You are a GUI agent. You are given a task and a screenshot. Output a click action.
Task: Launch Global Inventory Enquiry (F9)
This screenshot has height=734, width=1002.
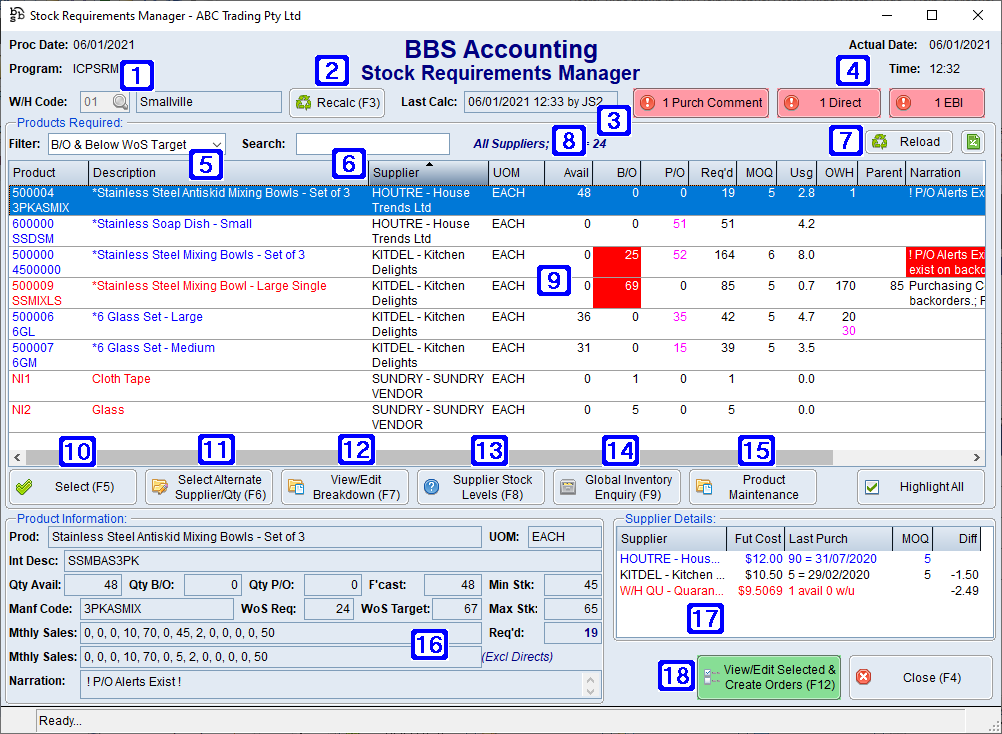(616, 487)
